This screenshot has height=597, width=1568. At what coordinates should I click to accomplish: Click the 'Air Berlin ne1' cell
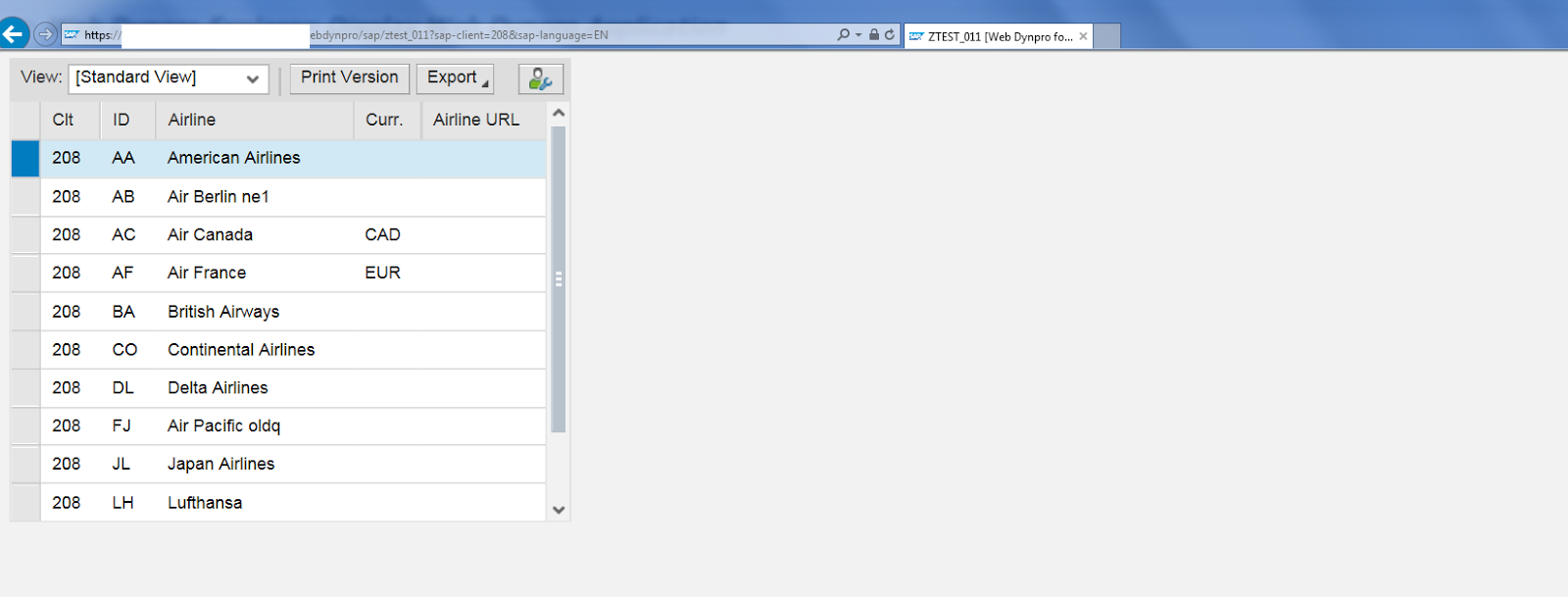255,197
